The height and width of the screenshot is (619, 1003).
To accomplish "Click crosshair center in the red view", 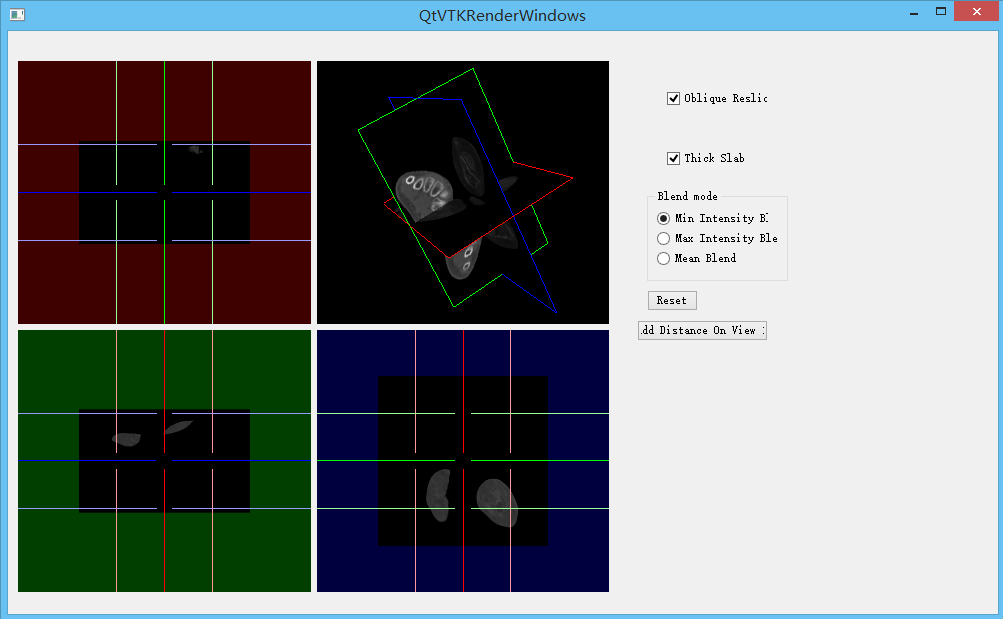I will [x=164, y=192].
